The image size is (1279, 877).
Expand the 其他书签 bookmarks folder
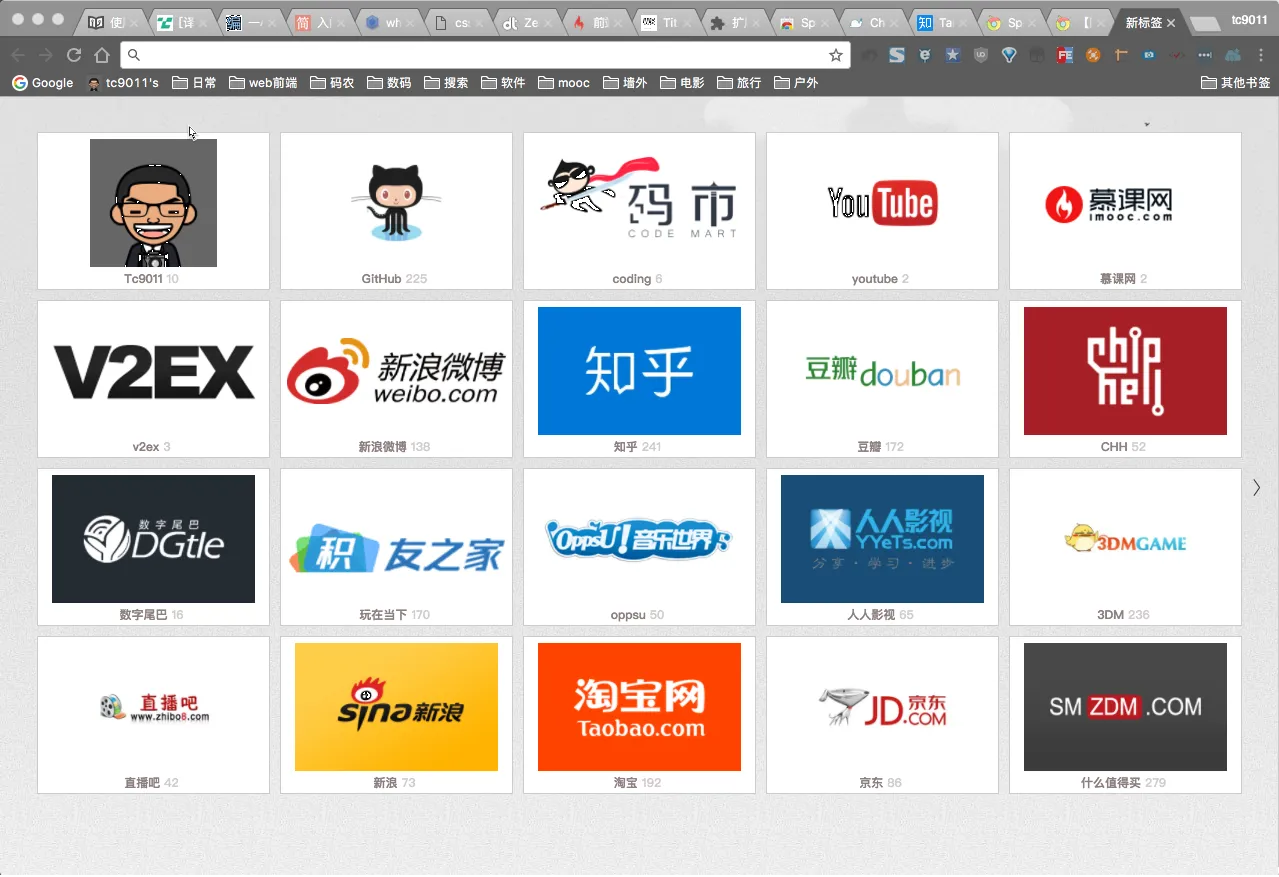pos(1235,83)
